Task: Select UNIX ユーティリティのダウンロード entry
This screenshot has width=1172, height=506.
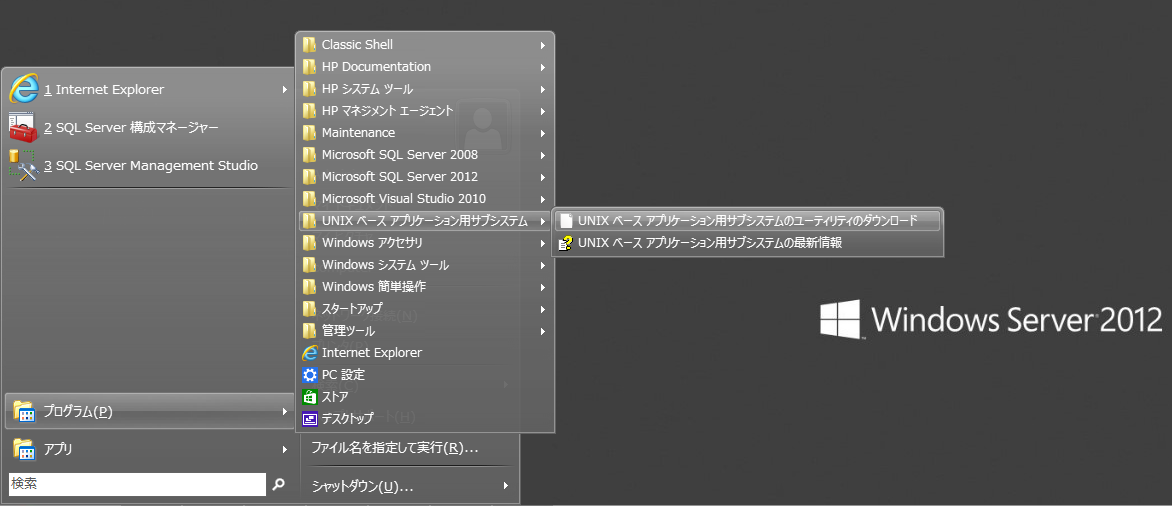Action: [x=747, y=221]
